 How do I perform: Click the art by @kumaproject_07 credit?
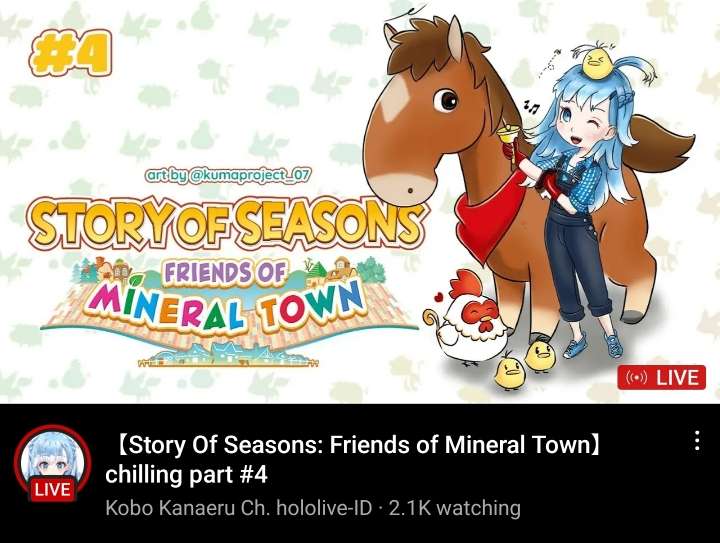(228, 175)
